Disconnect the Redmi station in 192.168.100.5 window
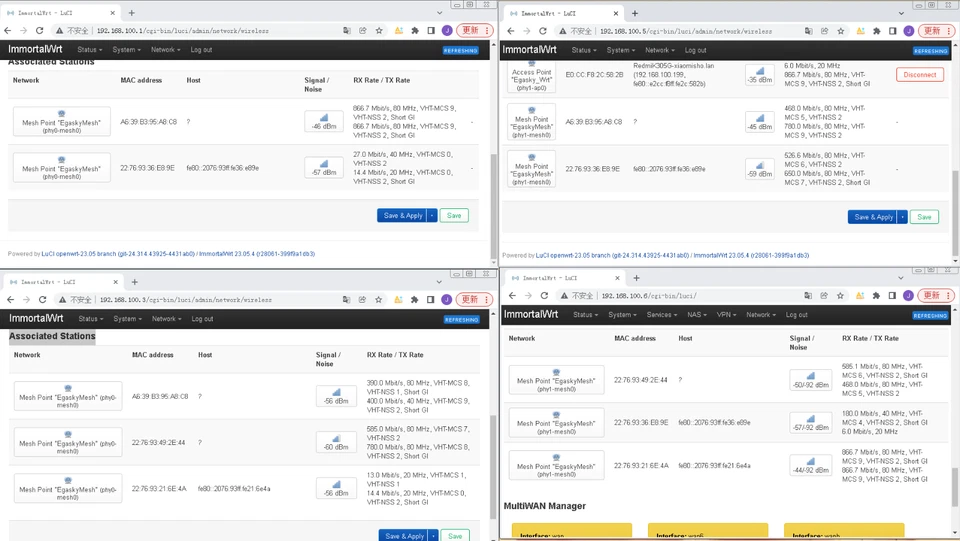Viewport: 960px width, 541px height. (920, 75)
